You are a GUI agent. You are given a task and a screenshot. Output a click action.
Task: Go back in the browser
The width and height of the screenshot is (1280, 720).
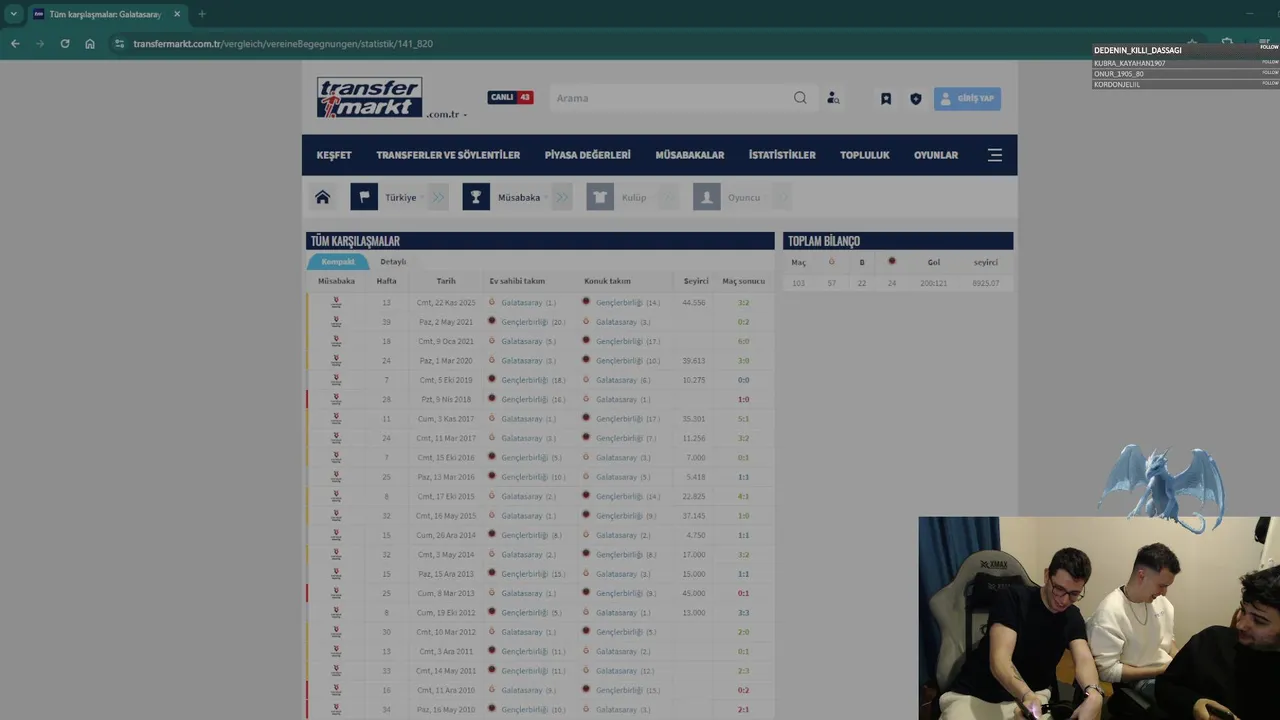pyautogui.click(x=15, y=44)
